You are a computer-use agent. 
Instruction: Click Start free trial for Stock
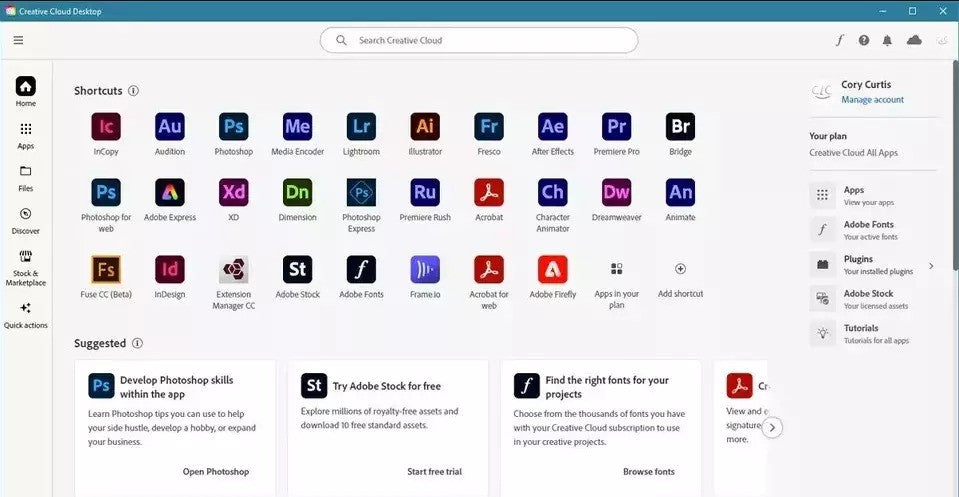pyautogui.click(x=434, y=472)
